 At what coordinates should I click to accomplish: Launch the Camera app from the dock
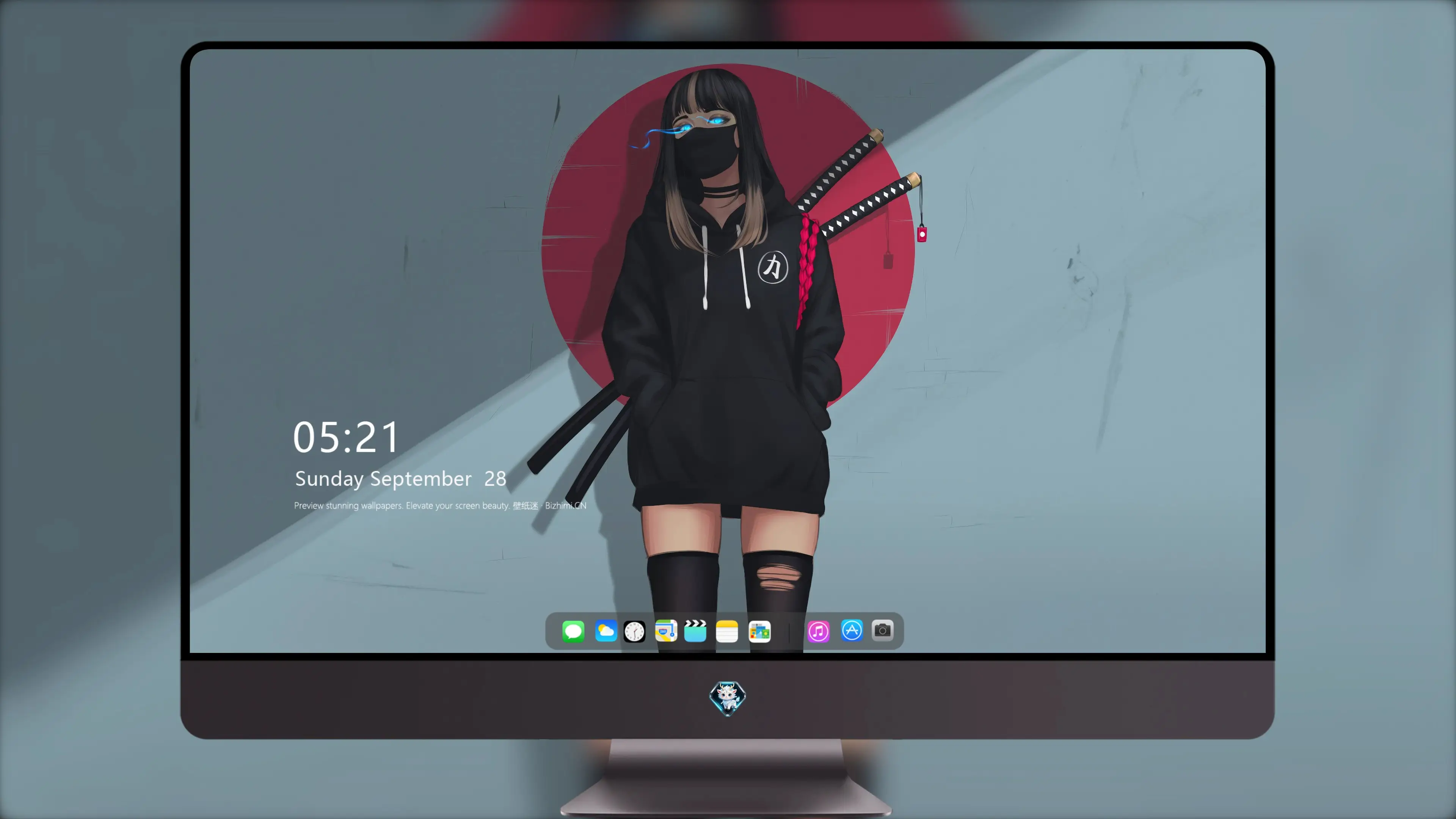882,631
